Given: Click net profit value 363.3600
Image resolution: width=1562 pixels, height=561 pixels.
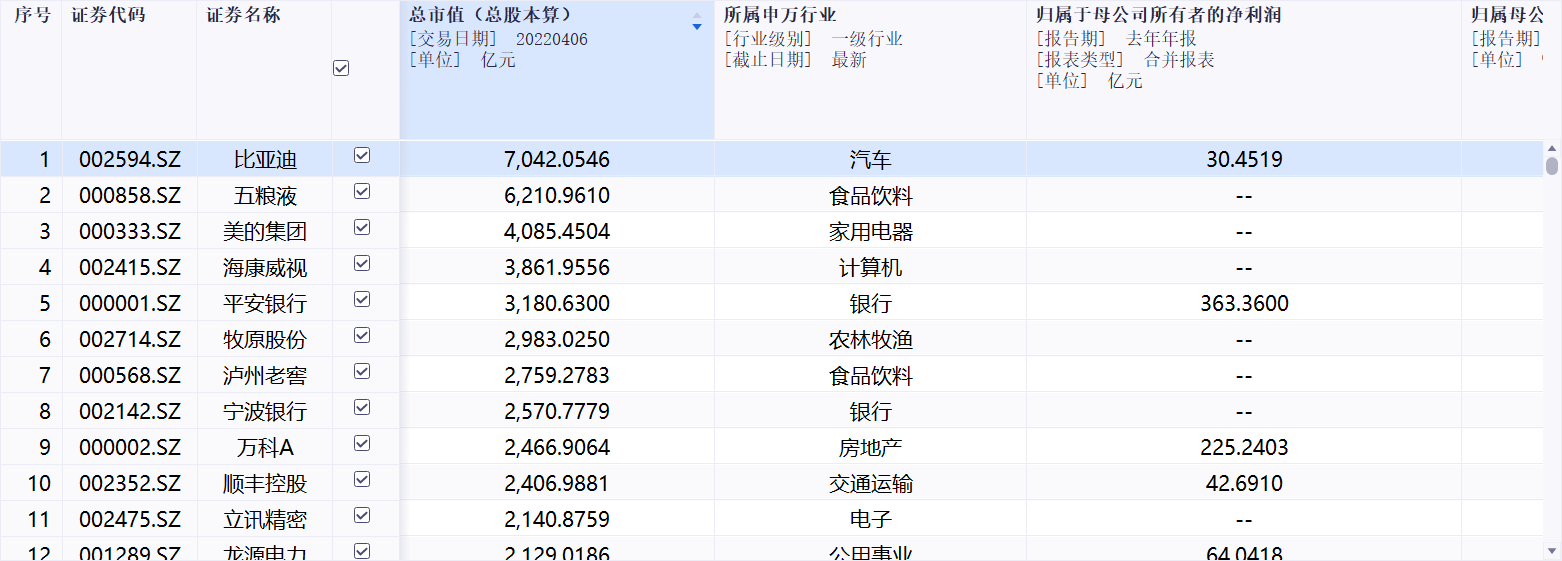Looking at the screenshot, I should coord(1244,304).
